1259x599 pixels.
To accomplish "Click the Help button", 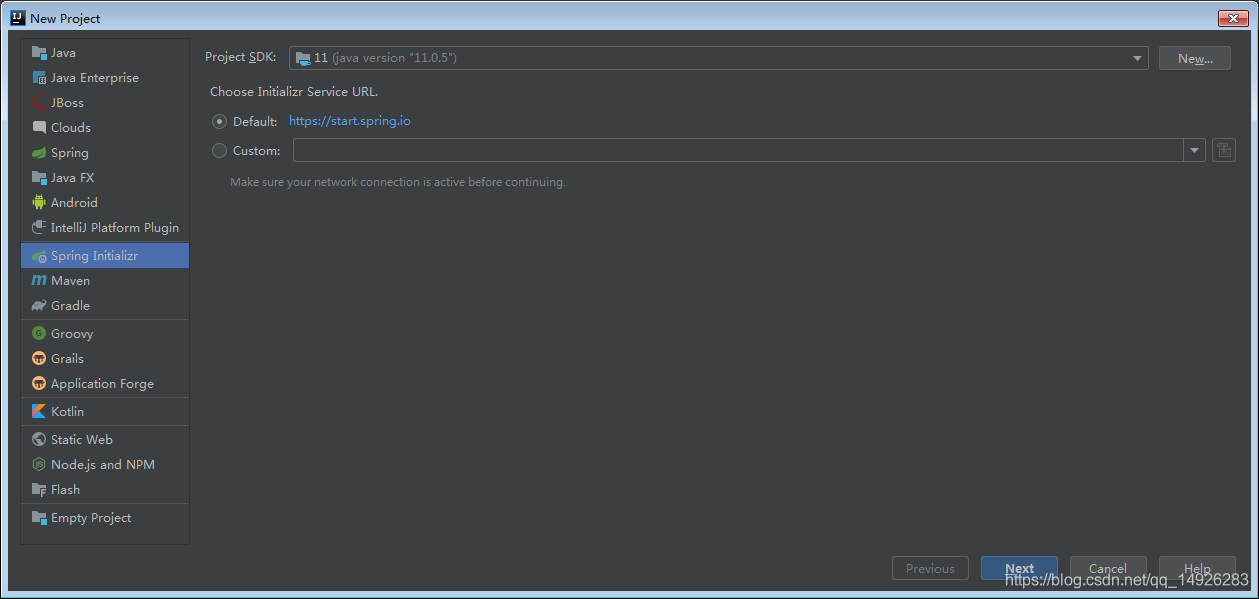I will tap(1197, 568).
